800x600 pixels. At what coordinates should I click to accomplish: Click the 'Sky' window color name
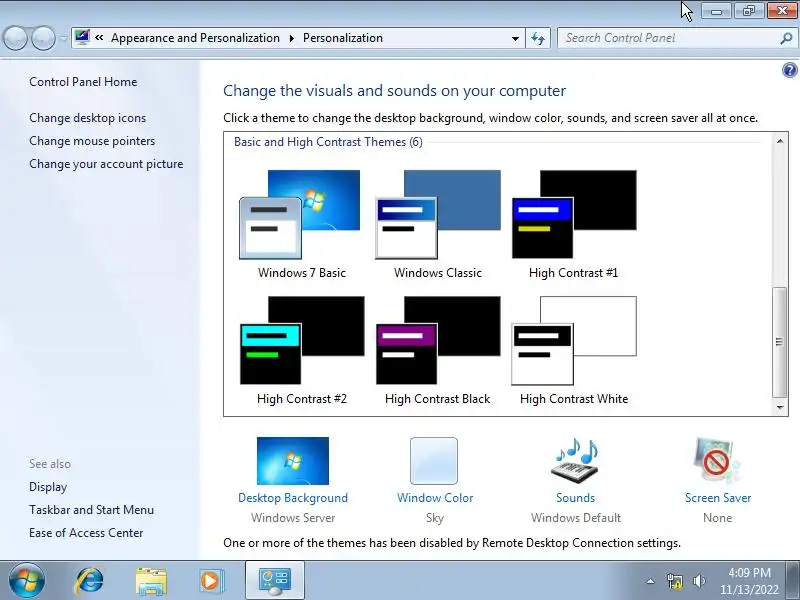[x=435, y=518]
